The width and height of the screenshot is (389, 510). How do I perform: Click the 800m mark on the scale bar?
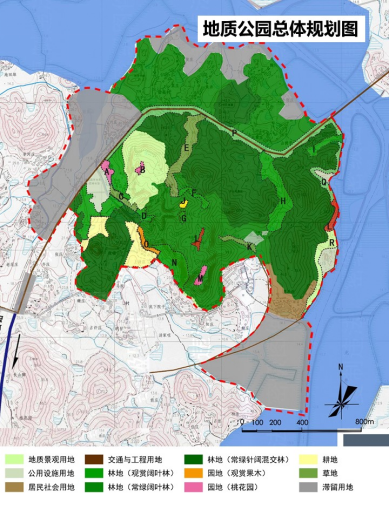(364, 422)
